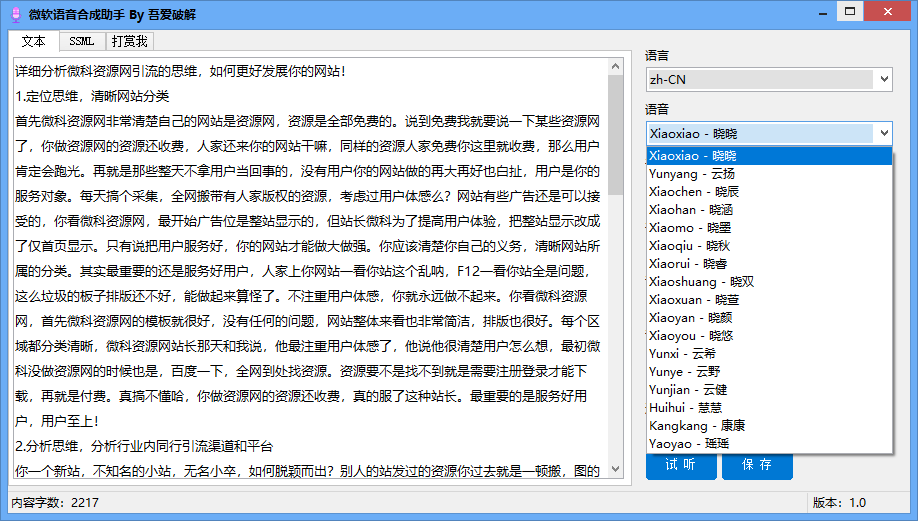The image size is (918, 521).
Task: Expand the zh-CN language dropdown
Action: [882, 79]
